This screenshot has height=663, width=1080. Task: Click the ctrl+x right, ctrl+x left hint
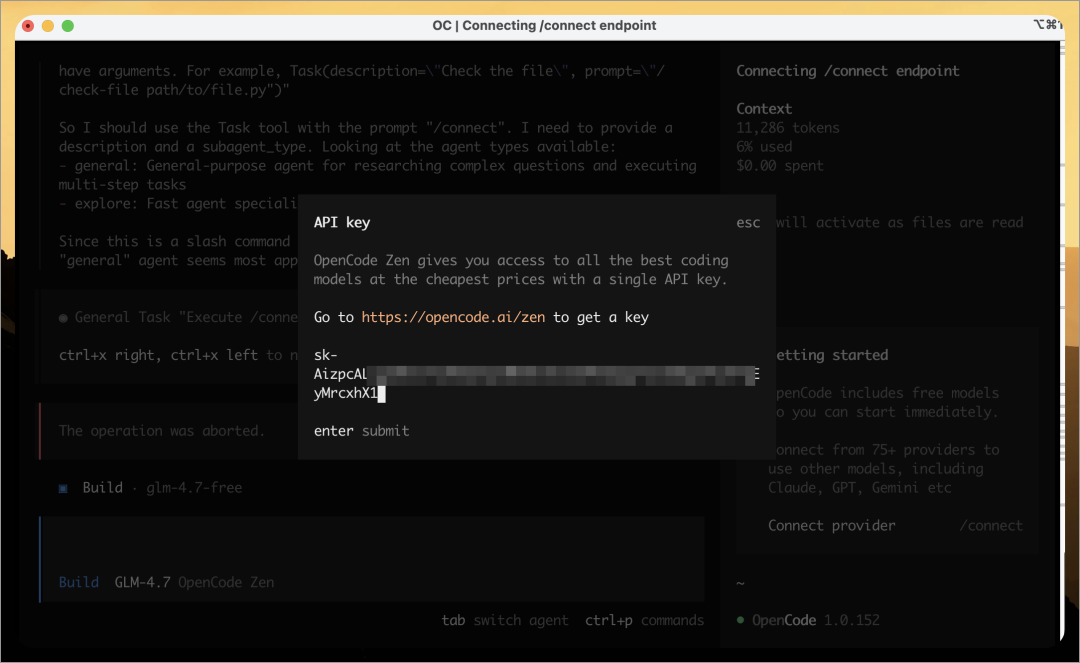pos(158,355)
